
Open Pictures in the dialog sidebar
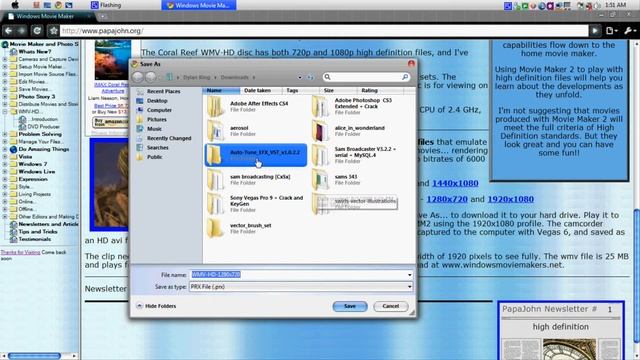(157, 120)
